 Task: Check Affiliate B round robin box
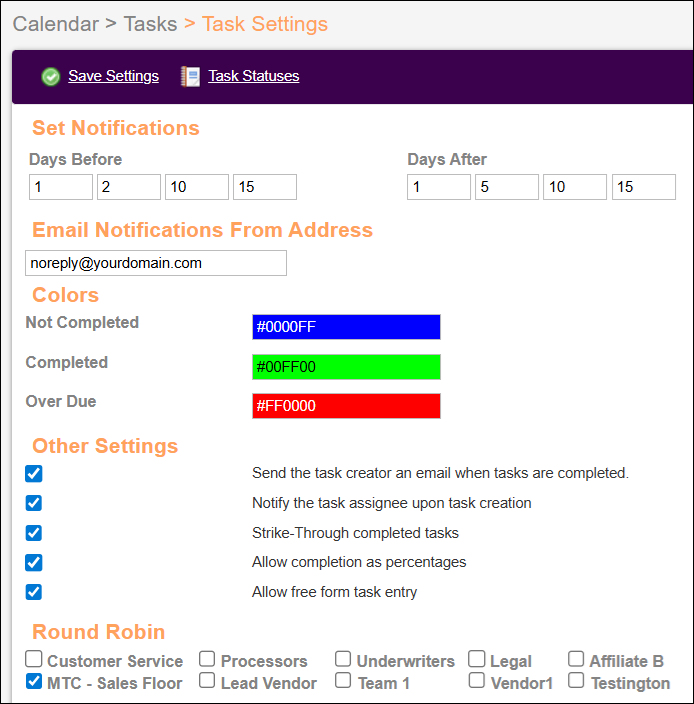pos(576,659)
